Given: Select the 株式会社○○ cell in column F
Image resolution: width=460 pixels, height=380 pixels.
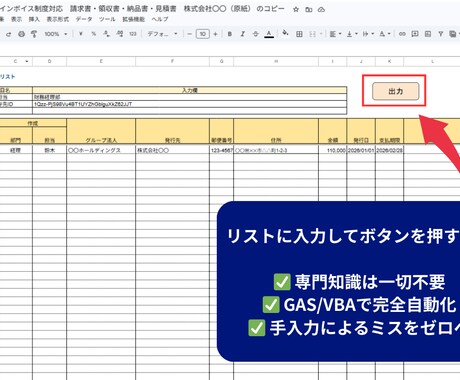Looking at the screenshot, I should [172, 150].
